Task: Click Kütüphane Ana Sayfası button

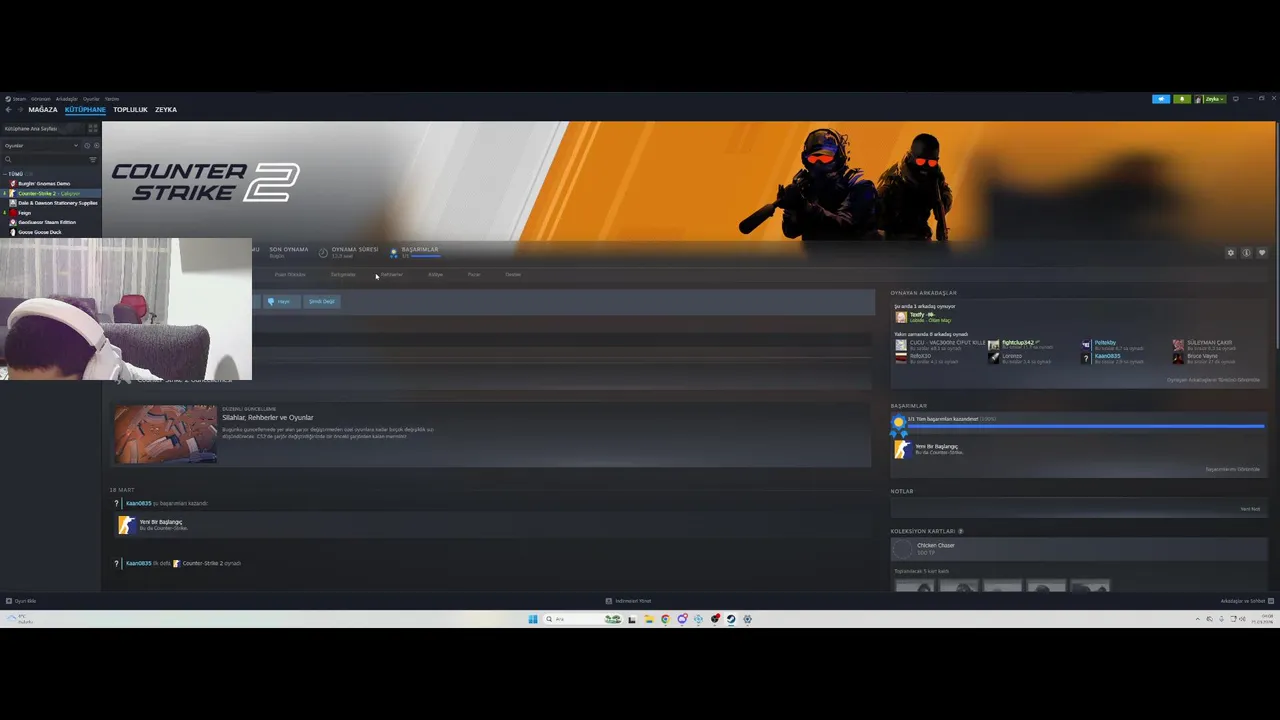Action: click(42, 128)
